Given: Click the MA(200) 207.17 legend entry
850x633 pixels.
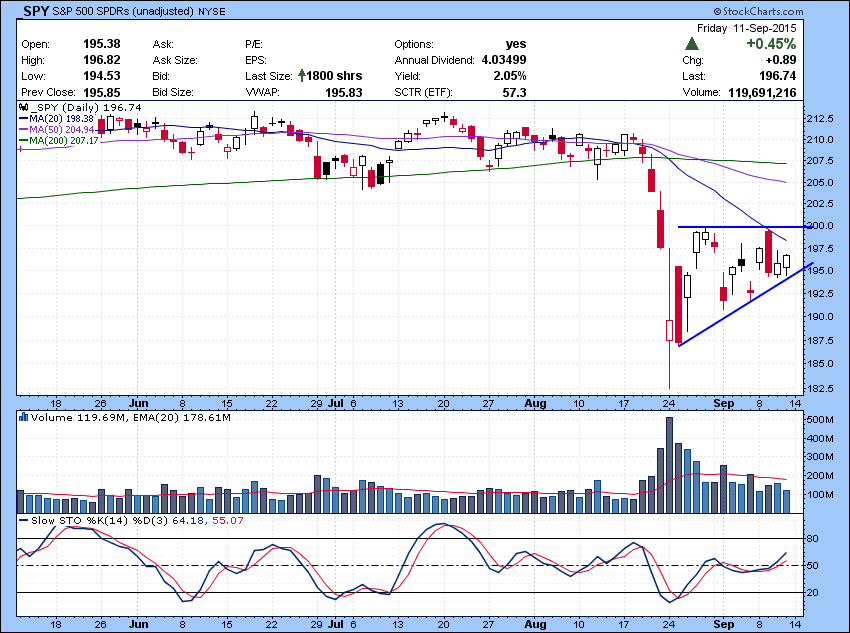Looking at the screenshot, I should tap(59, 141).
